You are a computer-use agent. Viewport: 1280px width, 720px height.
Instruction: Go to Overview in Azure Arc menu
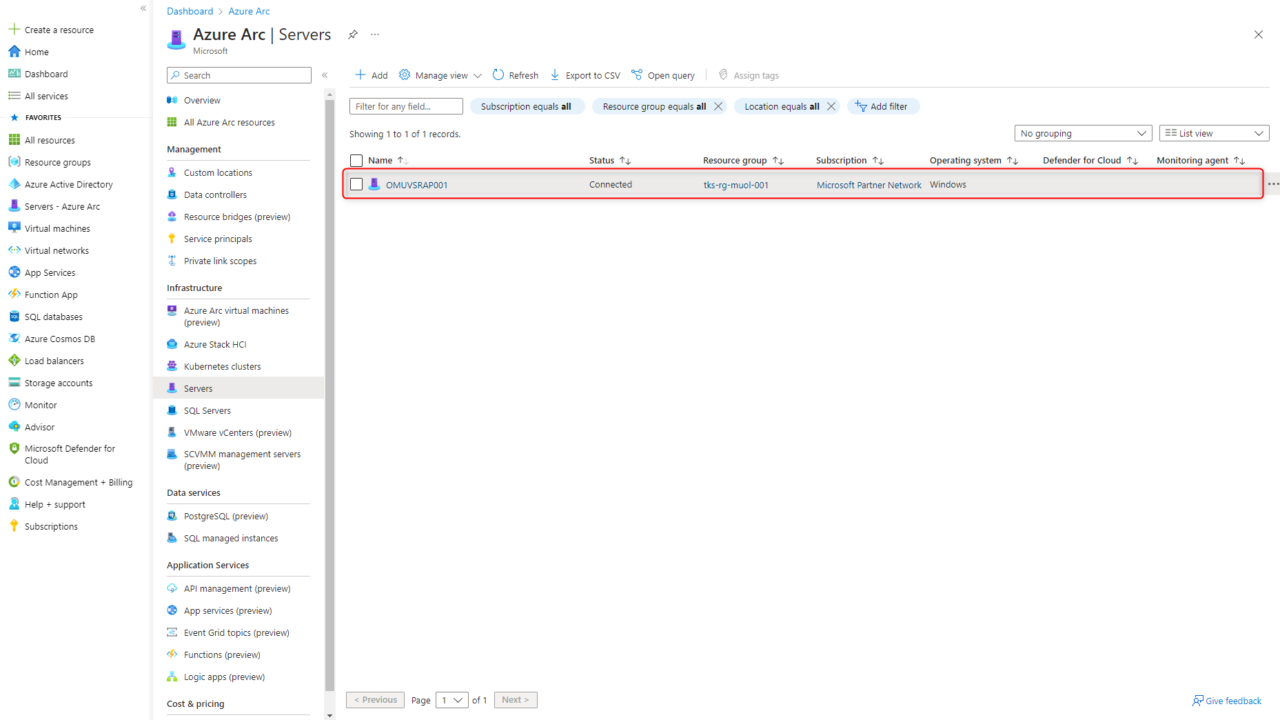click(202, 100)
